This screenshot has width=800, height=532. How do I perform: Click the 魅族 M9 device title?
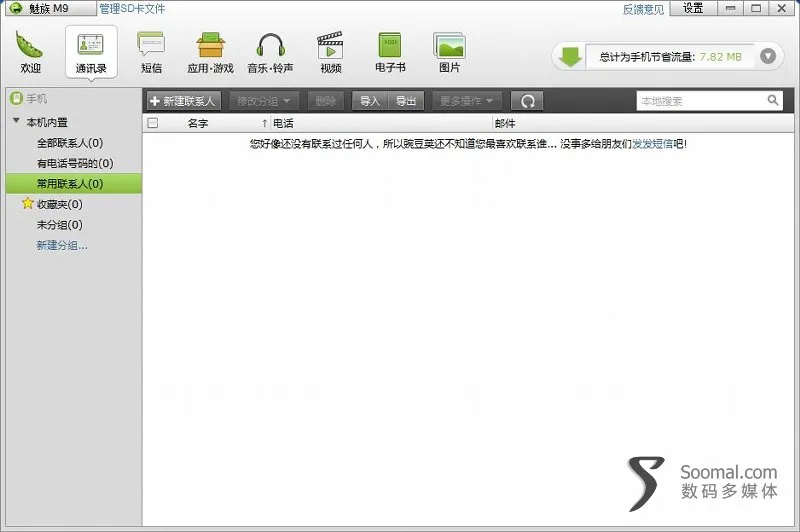[49, 9]
